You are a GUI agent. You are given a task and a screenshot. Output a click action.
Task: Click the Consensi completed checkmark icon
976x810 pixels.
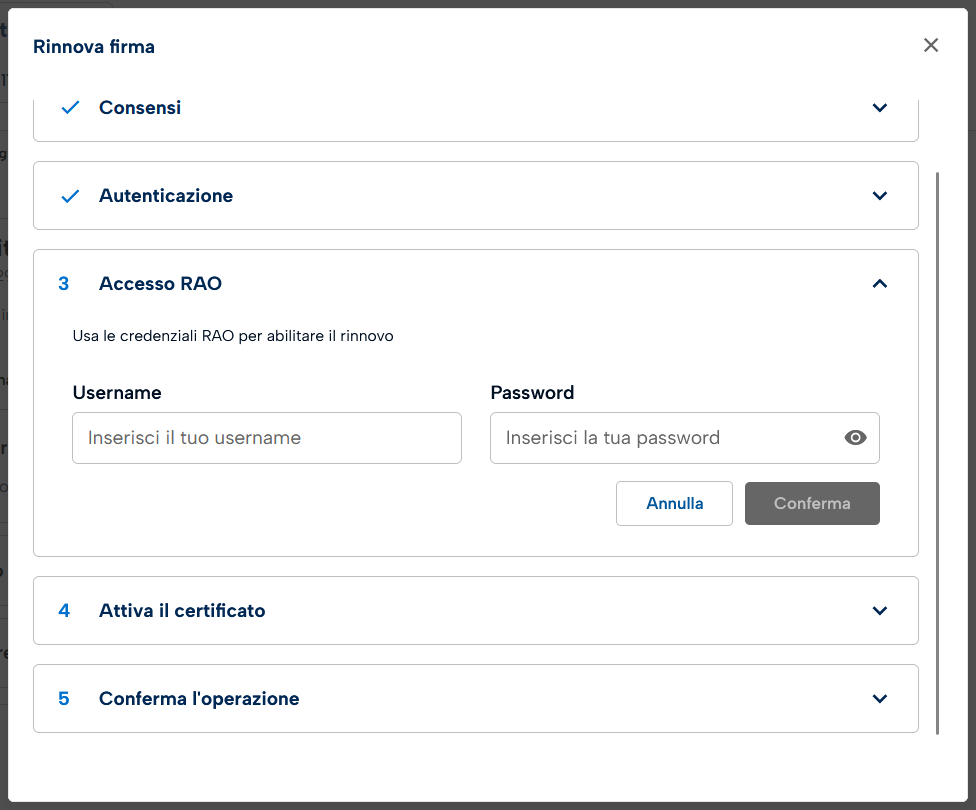(x=70, y=108)
